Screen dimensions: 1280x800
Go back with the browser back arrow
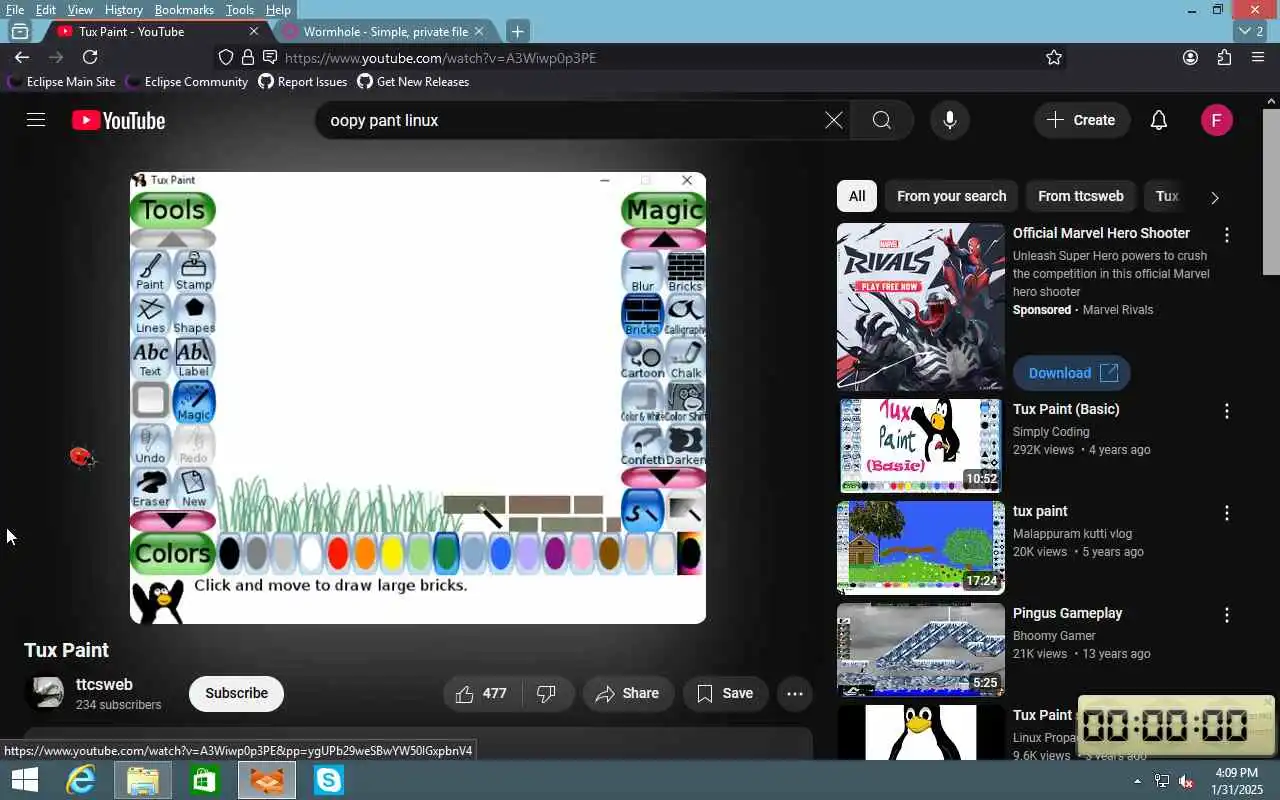coord(22,57)
